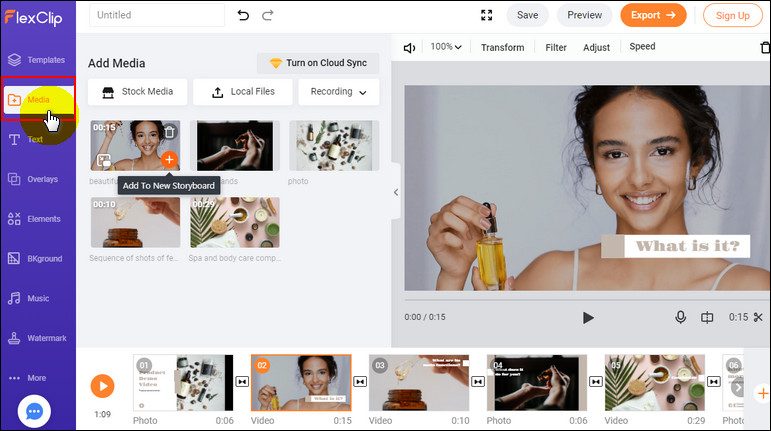Click the 'What is it?' text overlay
This screenshot has width=771, height=431.
(x=676, y=246)
